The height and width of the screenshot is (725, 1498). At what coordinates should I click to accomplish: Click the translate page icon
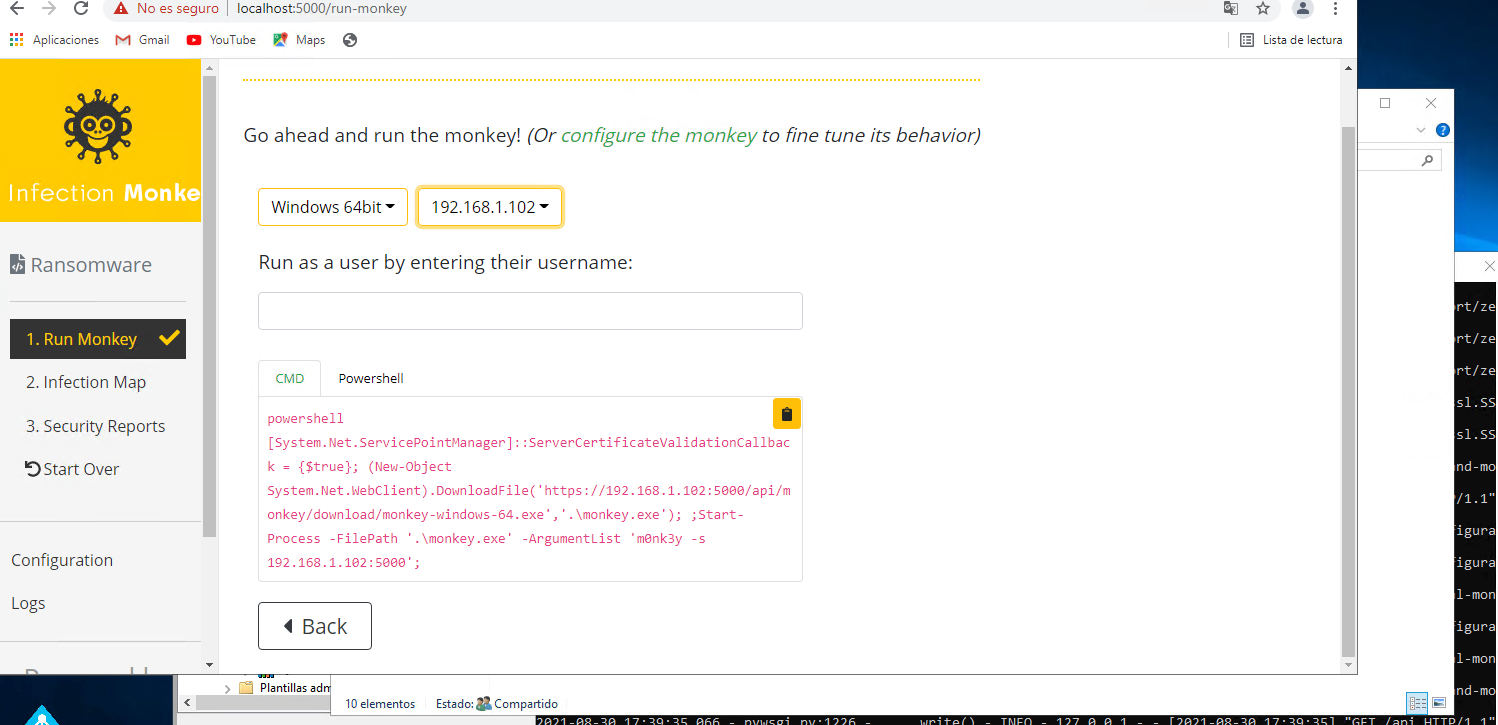point(1230,8)
